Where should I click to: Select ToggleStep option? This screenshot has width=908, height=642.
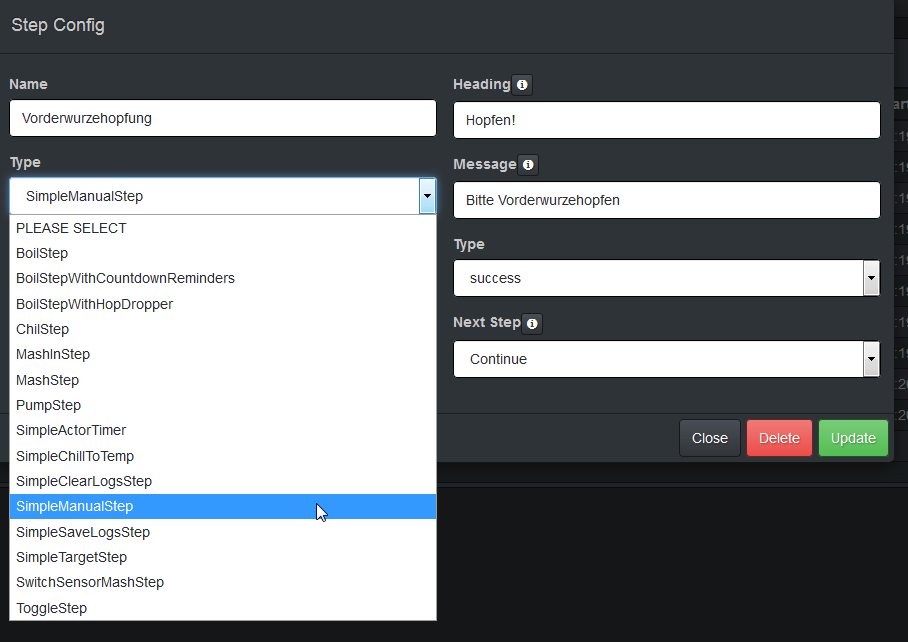pos(51,608)
